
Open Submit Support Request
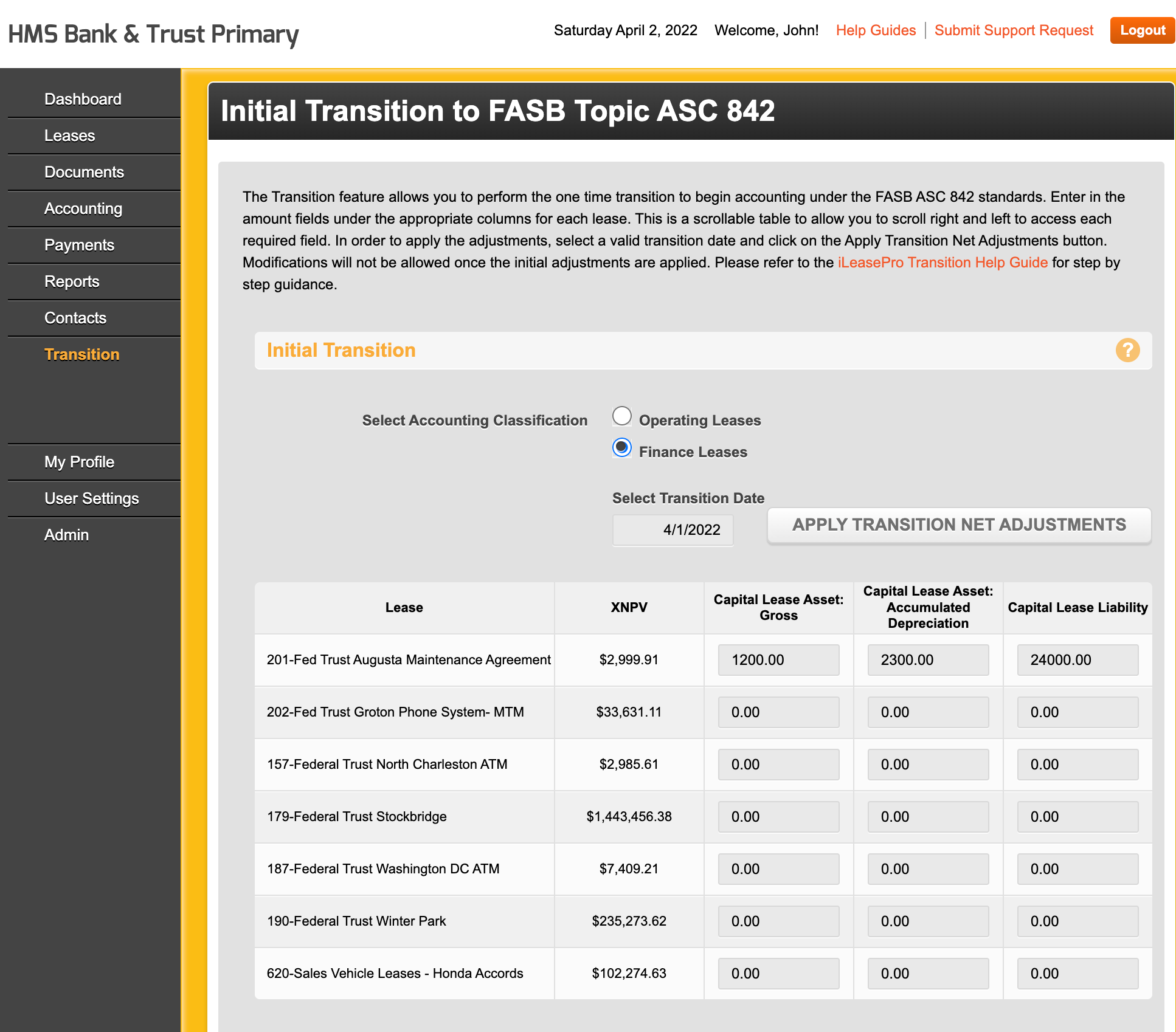tap(1013, 30)
